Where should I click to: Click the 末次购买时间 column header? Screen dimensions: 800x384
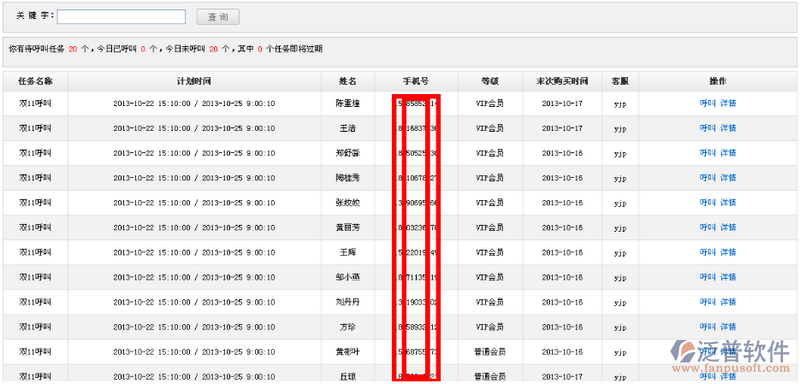coord(562,81)
